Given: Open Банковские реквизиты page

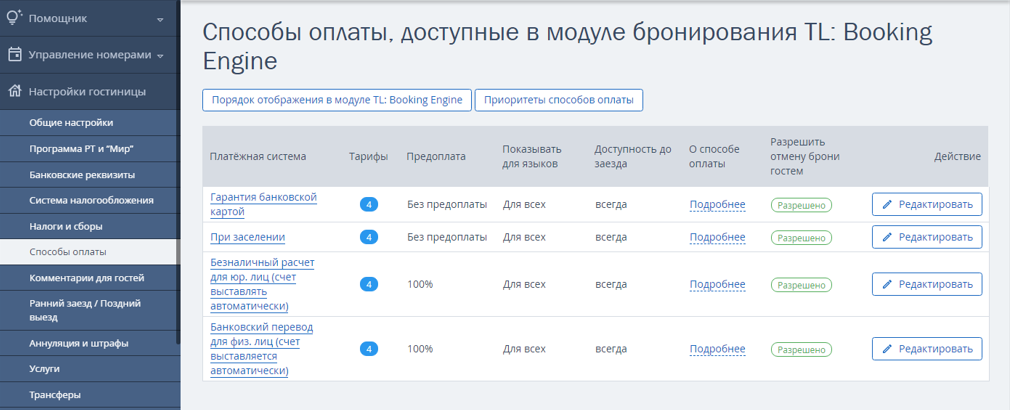Looking at the screenshot, I should [x=88, y=174].
